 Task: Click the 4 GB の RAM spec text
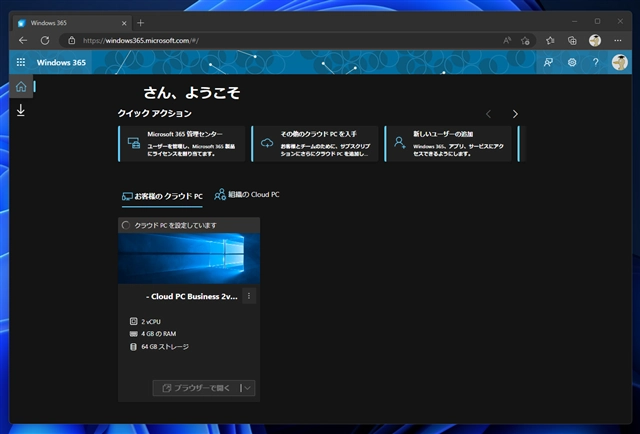(158, 334)
